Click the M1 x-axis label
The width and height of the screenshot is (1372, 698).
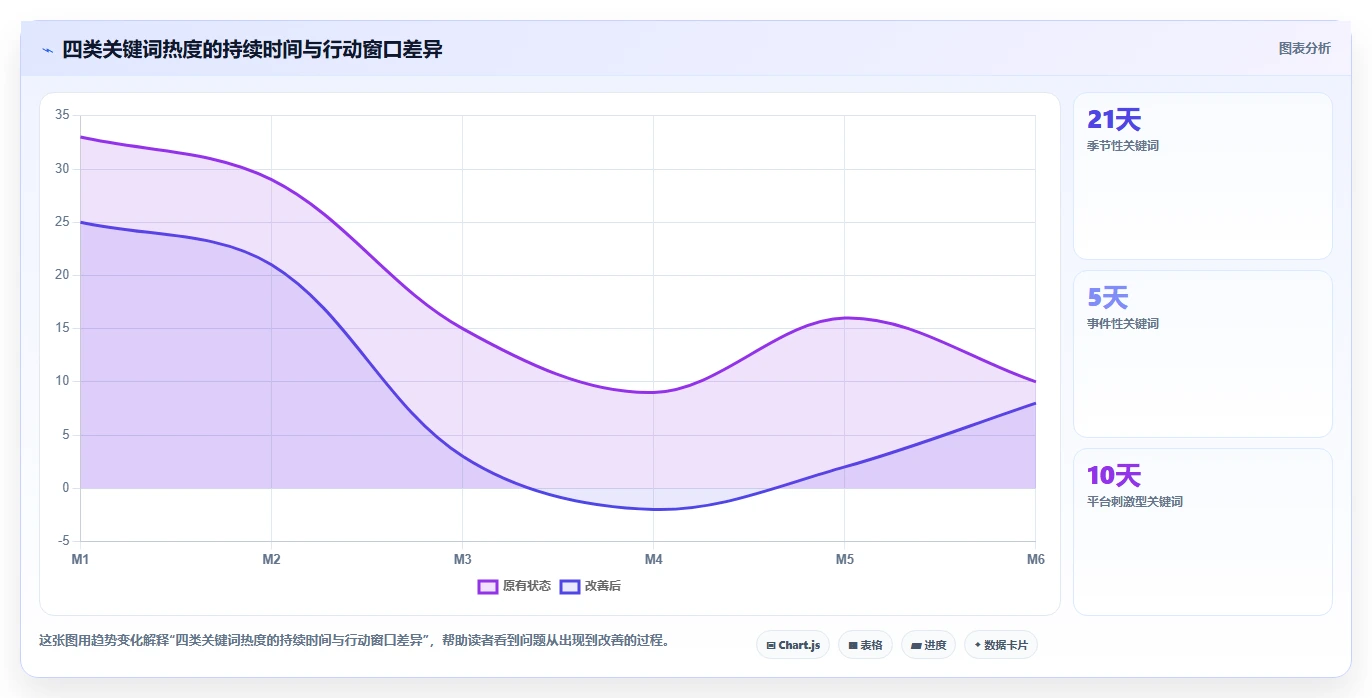click(80, 559)
